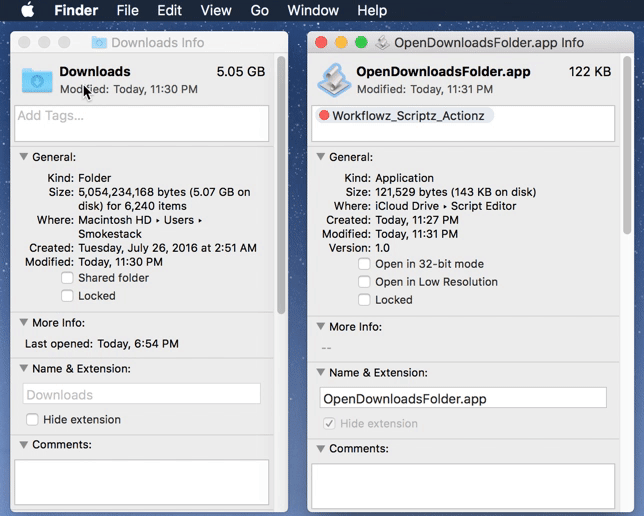Click Version value 1.0
This screenshot has height=516, width=644.
pos(382,248)
